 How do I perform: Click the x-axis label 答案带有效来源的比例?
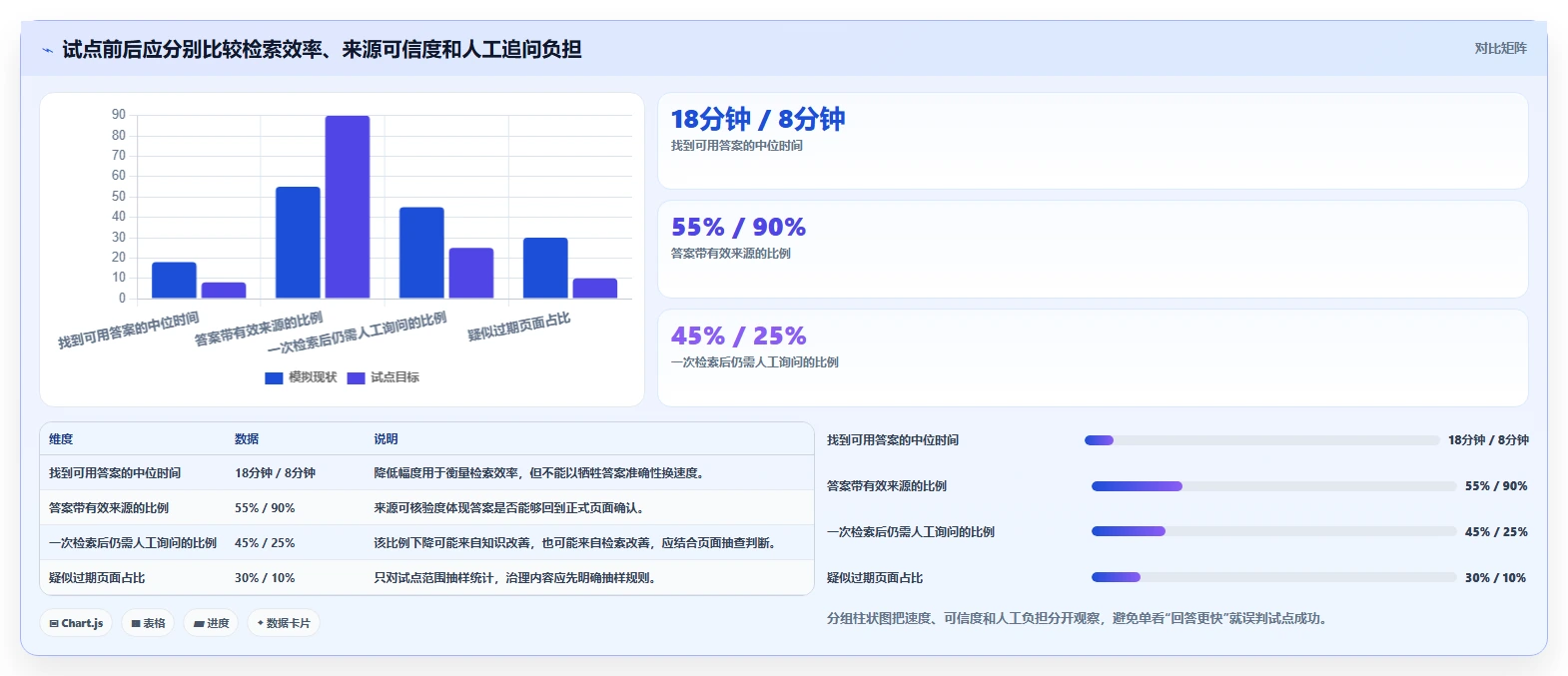259,329
